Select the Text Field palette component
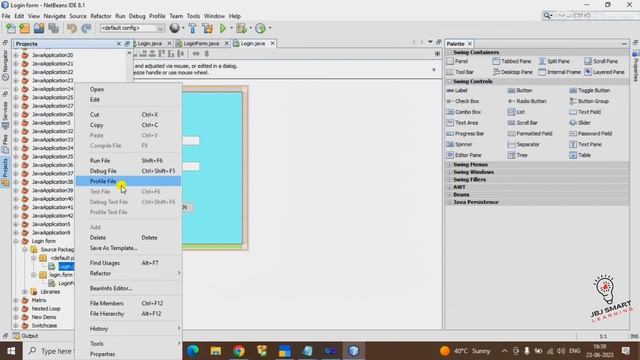Image resolution: width=640 pixels, height=360 pixels. click(x=585, y=112)
